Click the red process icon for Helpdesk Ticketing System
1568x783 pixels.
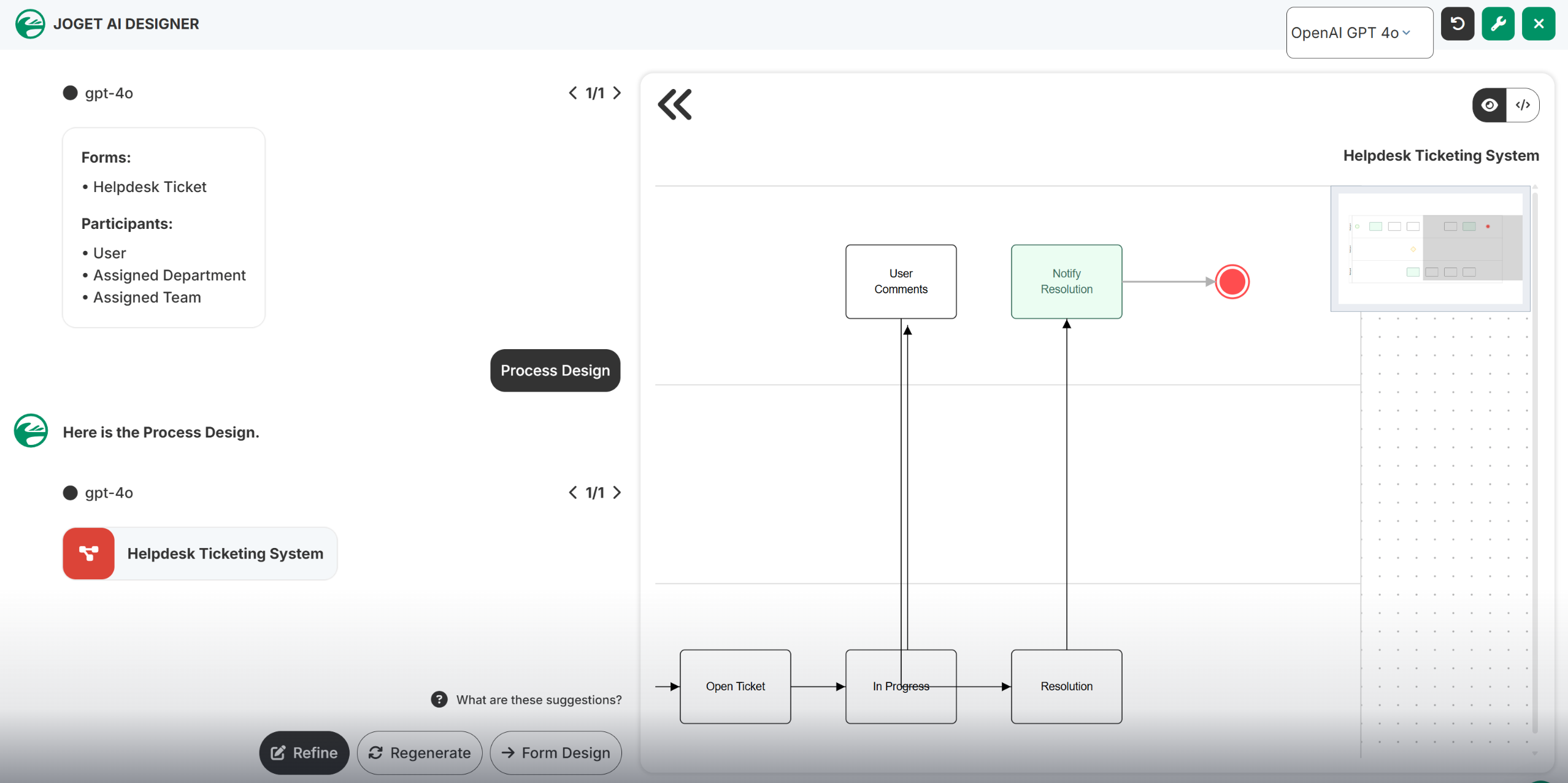[89, 553]
